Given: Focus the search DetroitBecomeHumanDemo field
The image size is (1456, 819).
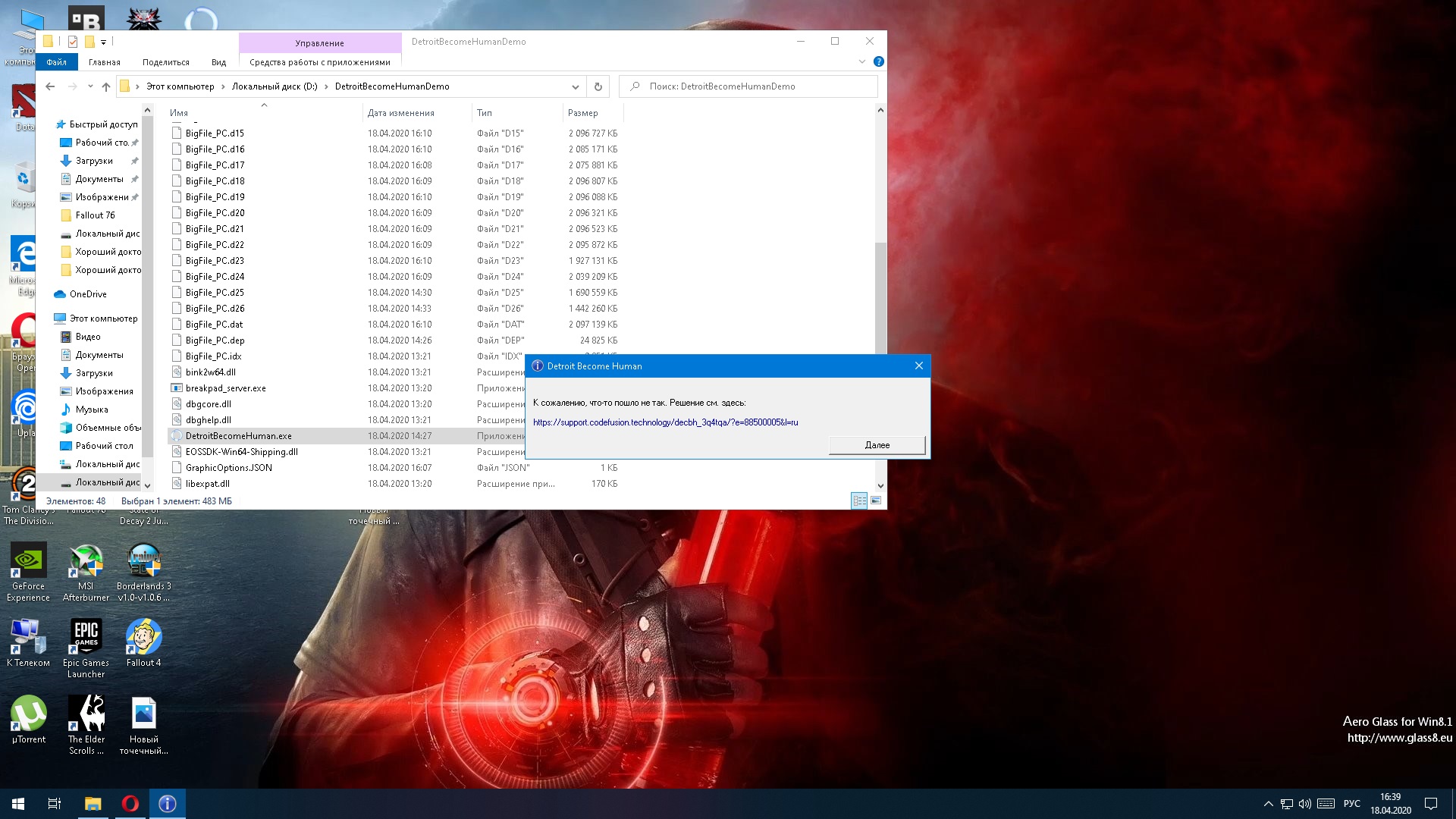Looking at the screenshot, I should [748, 86].
